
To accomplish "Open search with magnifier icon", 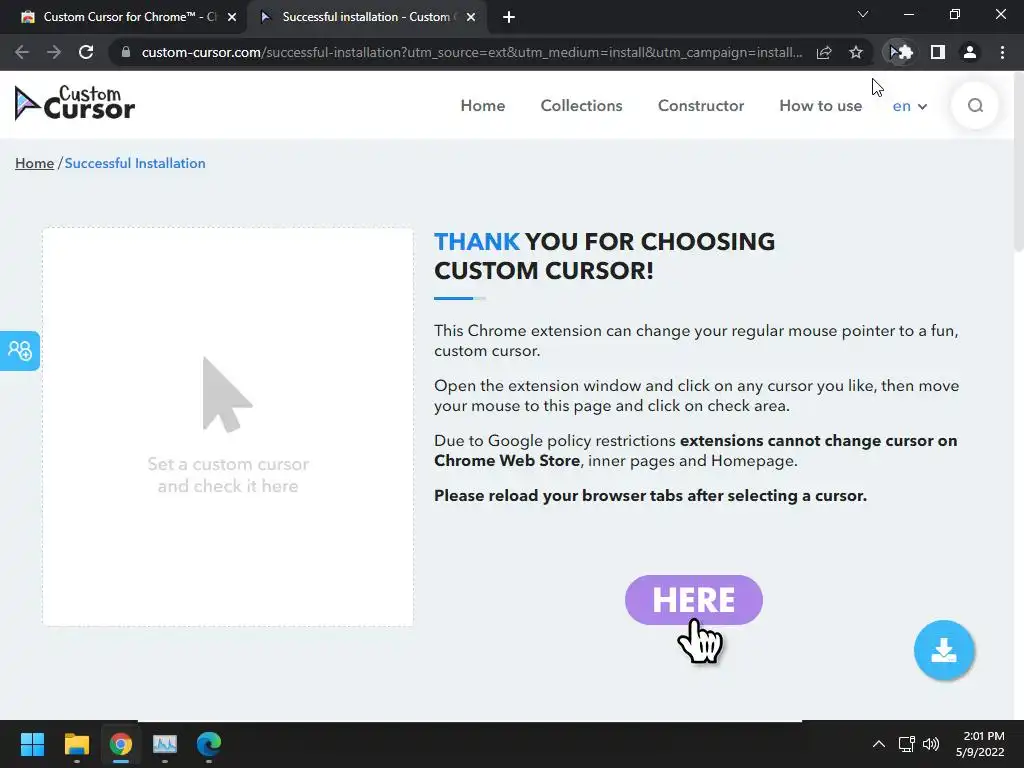I will click(x=975, y=106).
